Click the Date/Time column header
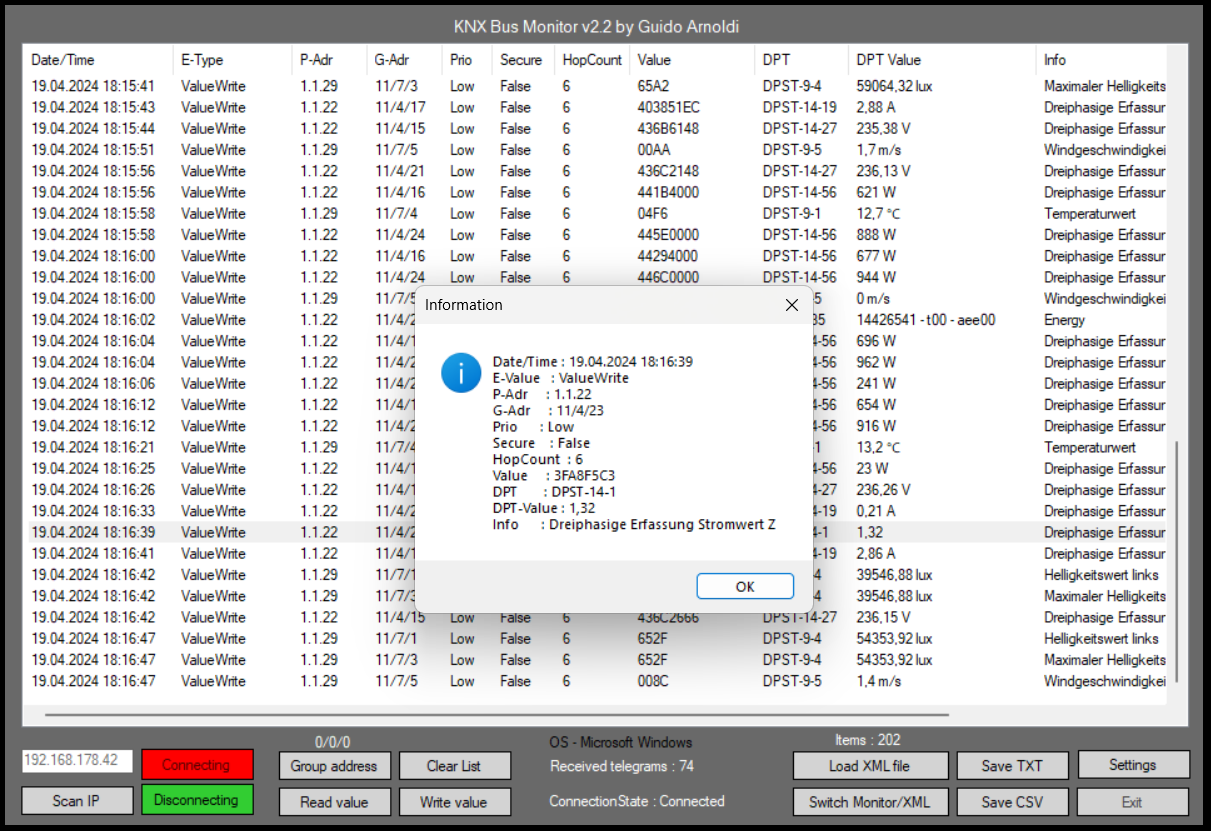1211x831 pixels. point(58,59)
